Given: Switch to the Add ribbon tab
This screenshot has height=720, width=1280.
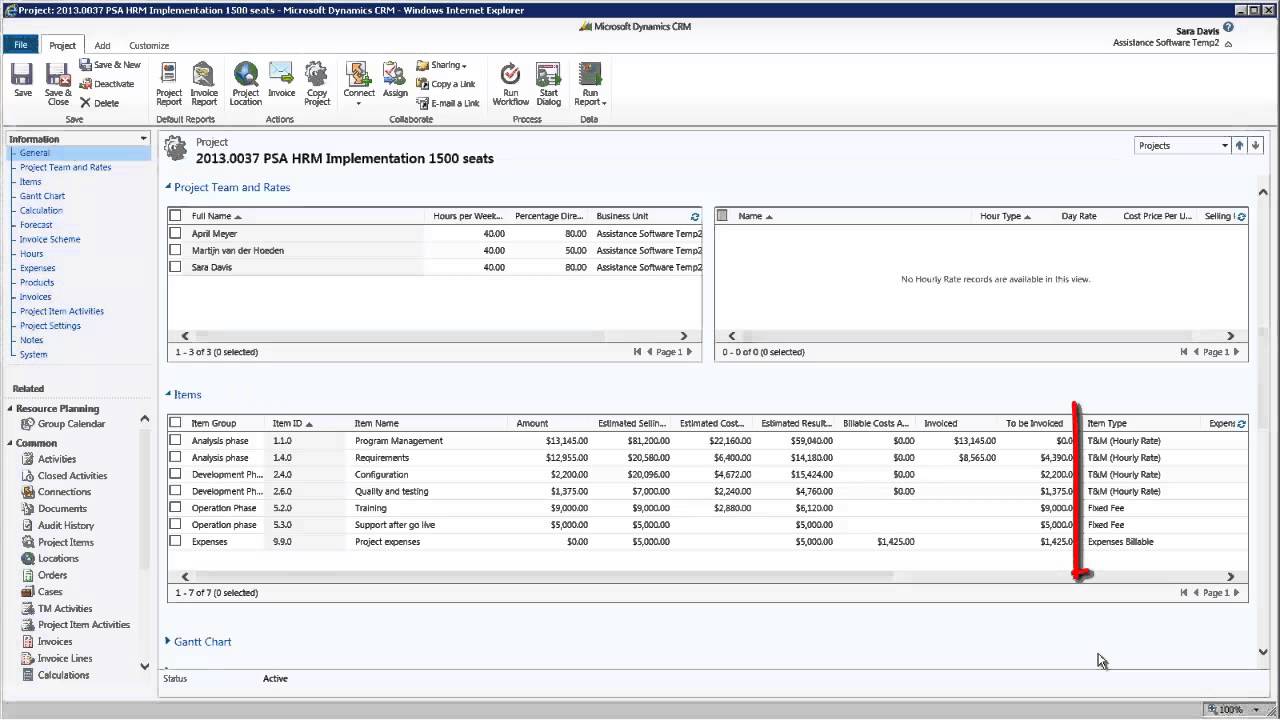Looking at the screenshot, I should tap(102, 45).
